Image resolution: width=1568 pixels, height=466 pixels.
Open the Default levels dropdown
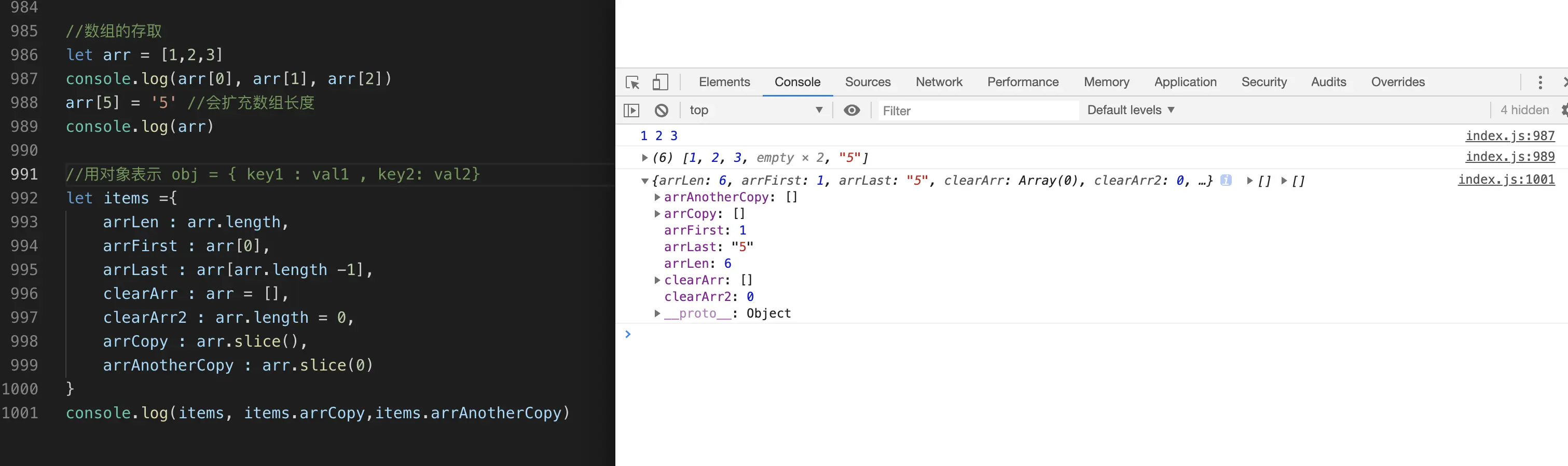point(1131,110)
